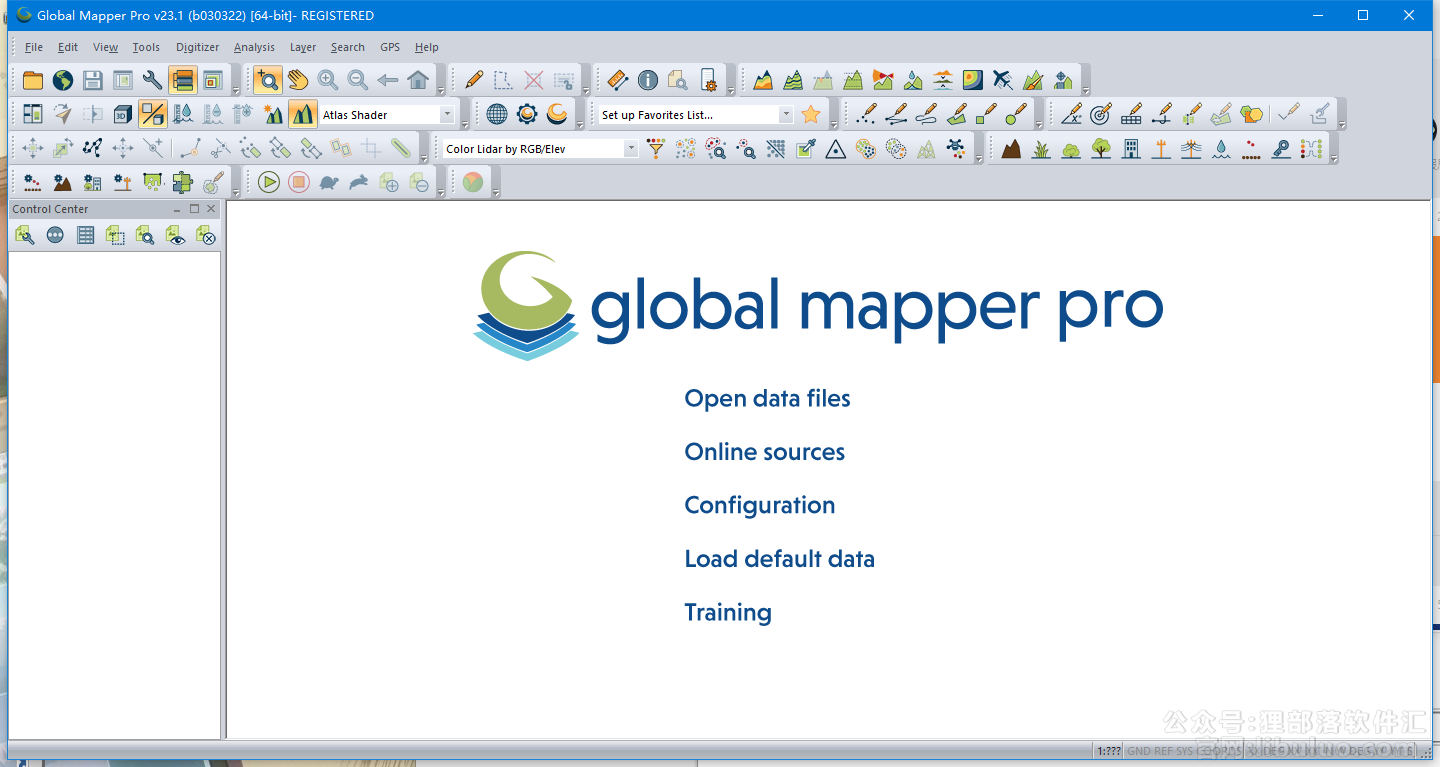Click the tree vegetation classification icon
Viewport: 1440px width, 767px height.
[1101, 149]
